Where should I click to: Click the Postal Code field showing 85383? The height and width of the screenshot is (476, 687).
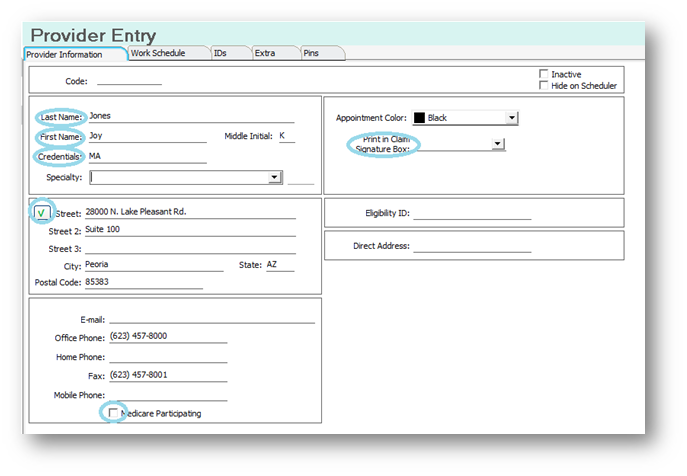point(145,283)
